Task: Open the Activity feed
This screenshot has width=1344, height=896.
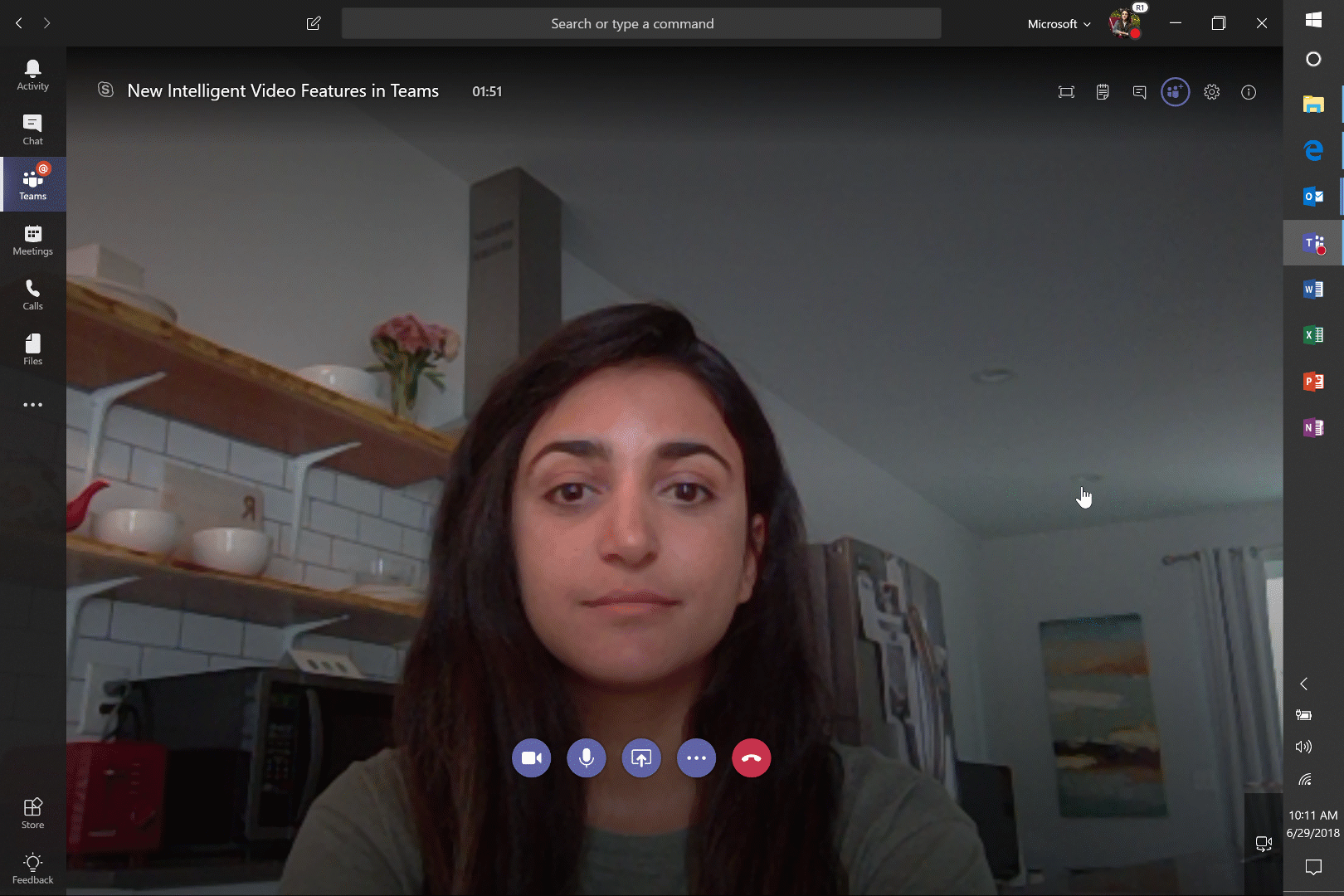Action: [x=33, y=75]
